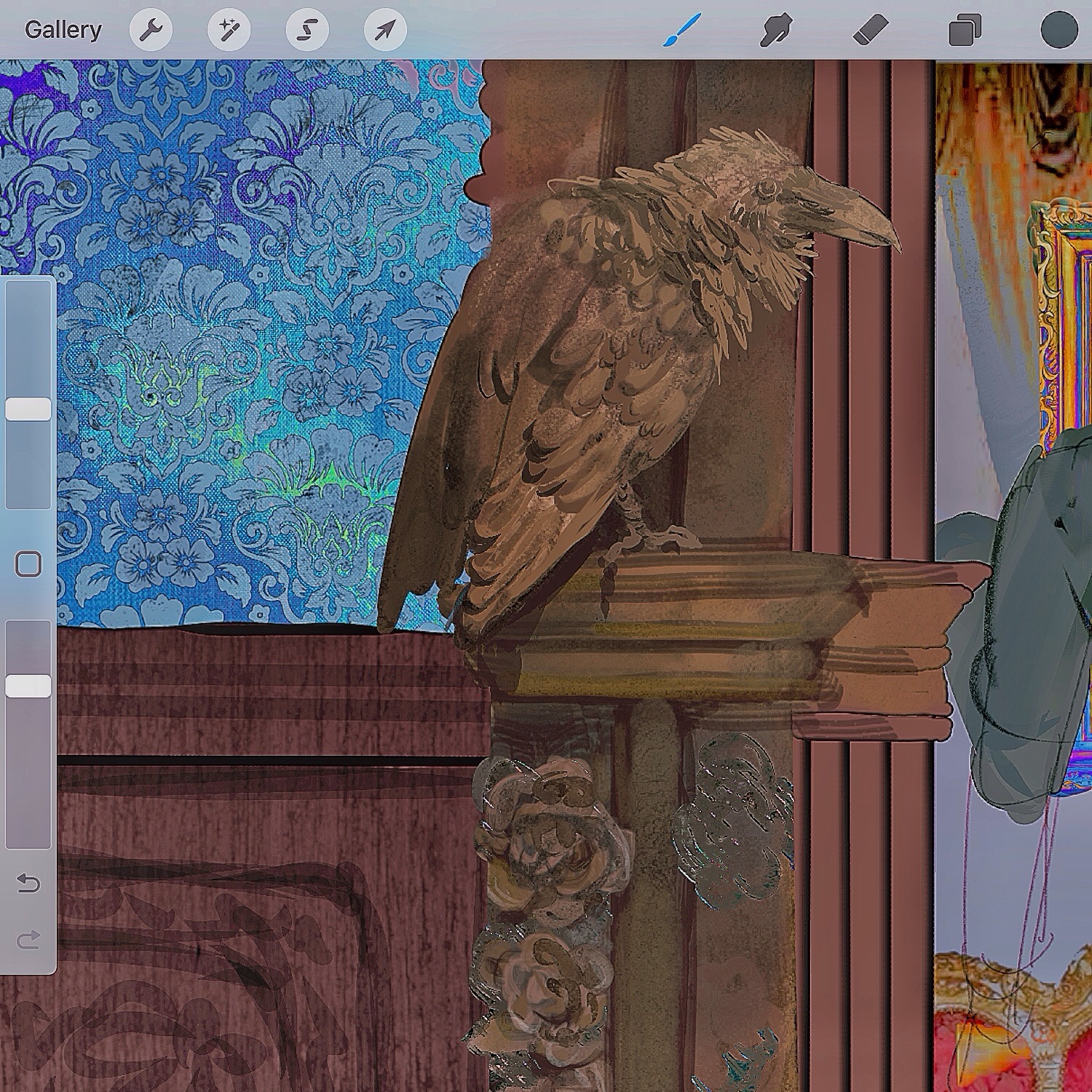Select the Paint brush tool

pyautogui.click(x=682, y=30)
